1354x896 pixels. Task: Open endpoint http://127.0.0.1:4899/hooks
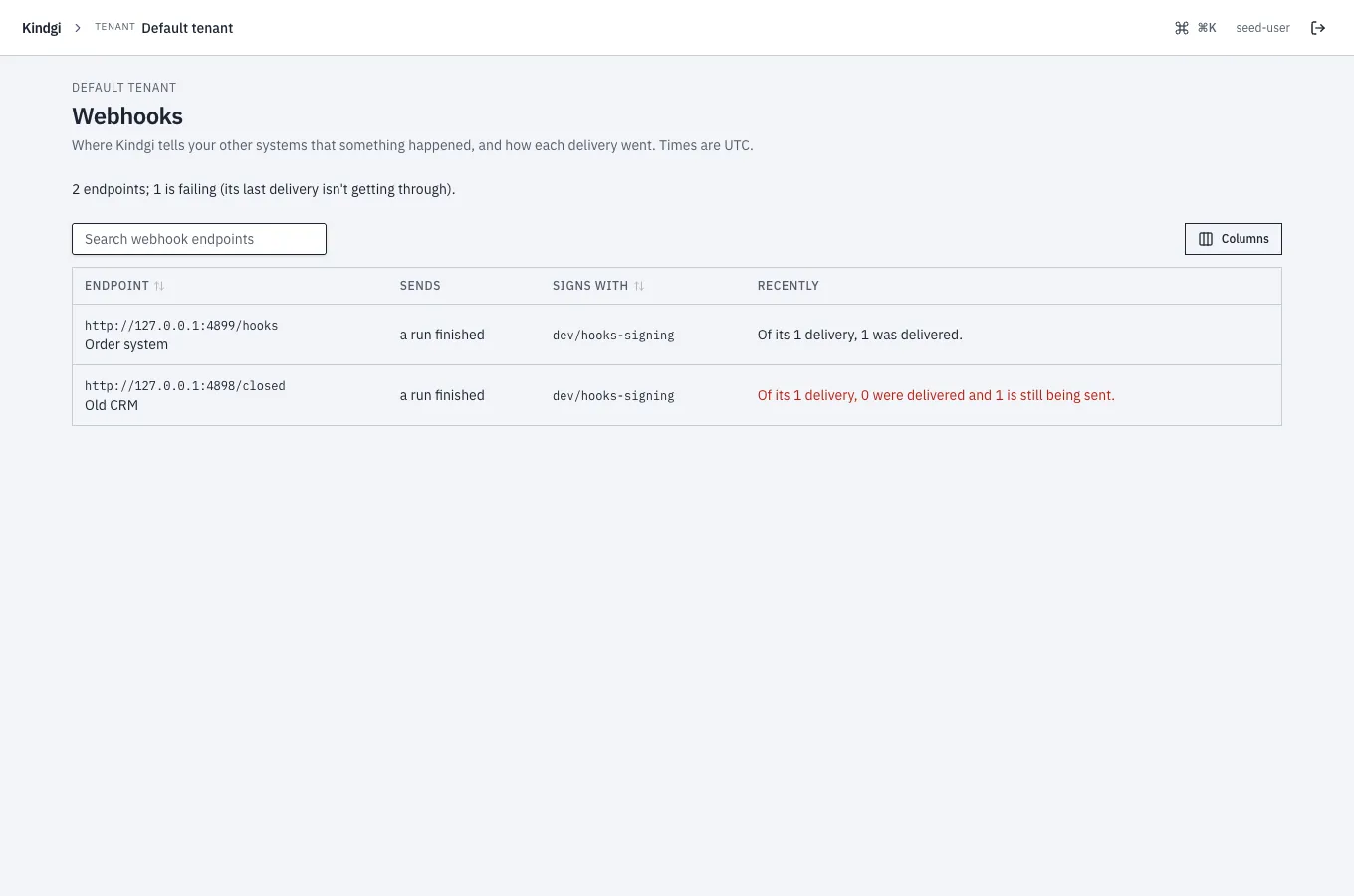click(181, 326)
